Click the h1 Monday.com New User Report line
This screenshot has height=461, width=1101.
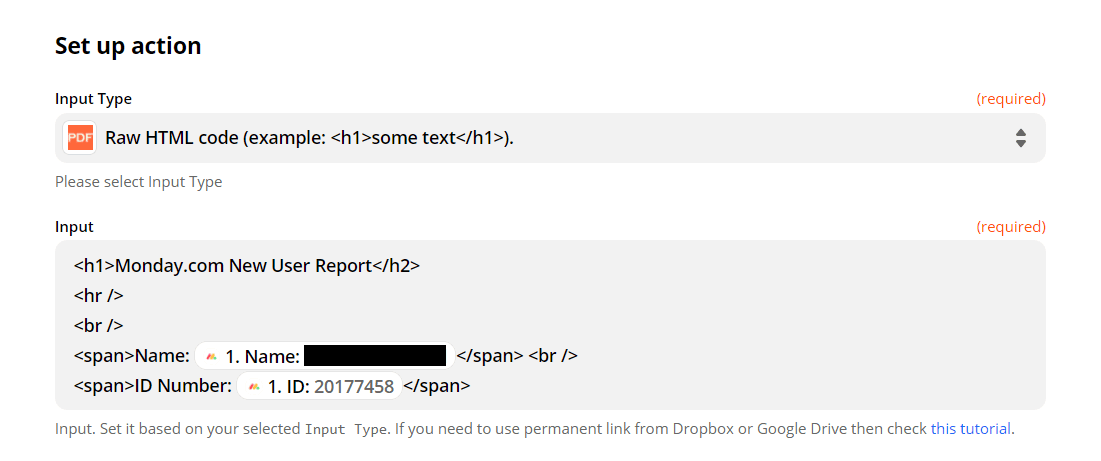tap(246, 266)
